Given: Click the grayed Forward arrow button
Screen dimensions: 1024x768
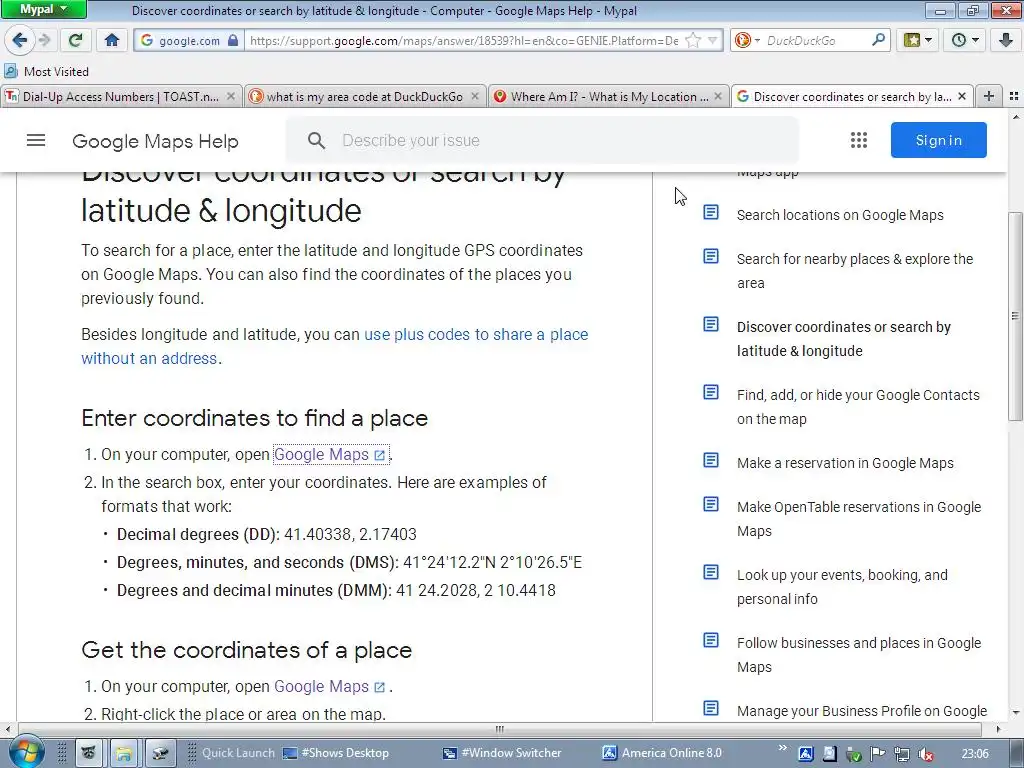Looking at the screenshot, I should click(x=44, y=40).
